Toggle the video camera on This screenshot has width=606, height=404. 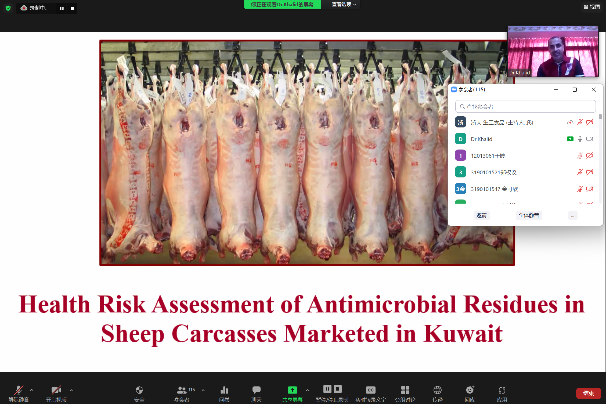(56, 388)
